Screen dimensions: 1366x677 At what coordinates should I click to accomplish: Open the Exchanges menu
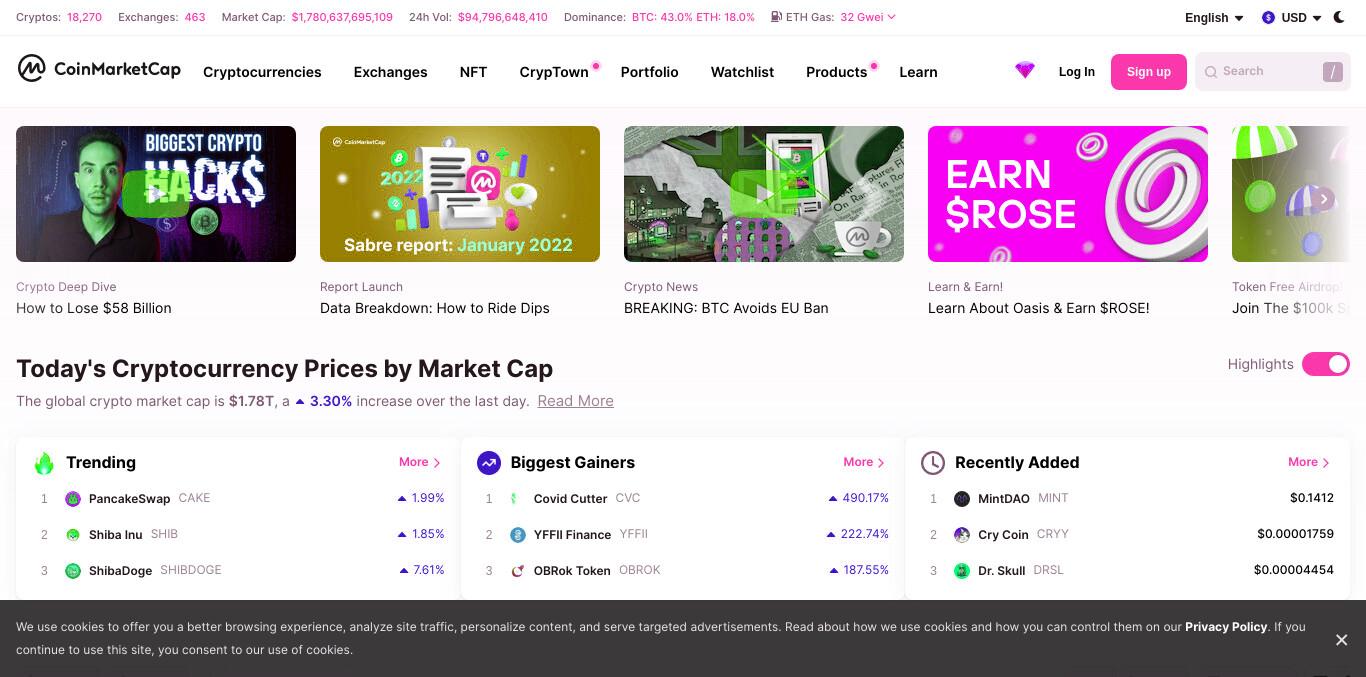[x=390, y=72]
